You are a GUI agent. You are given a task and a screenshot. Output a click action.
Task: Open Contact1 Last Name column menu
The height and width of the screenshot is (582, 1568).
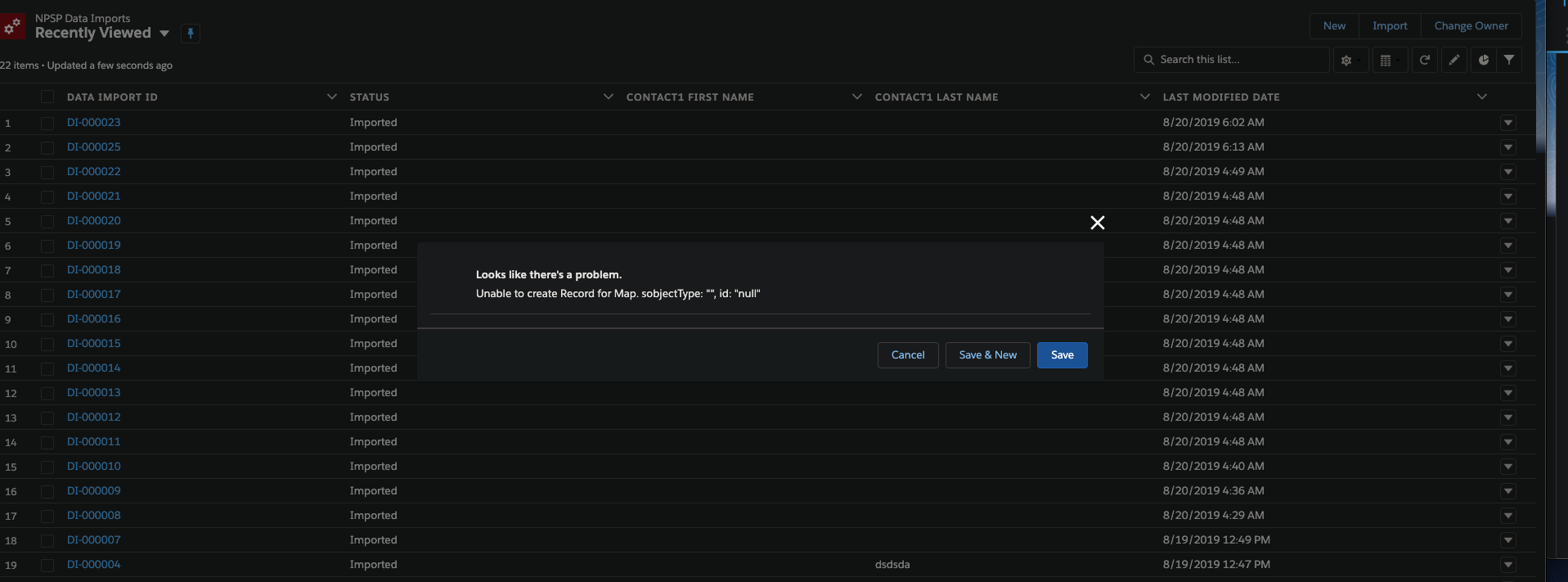pos(1144,97)
